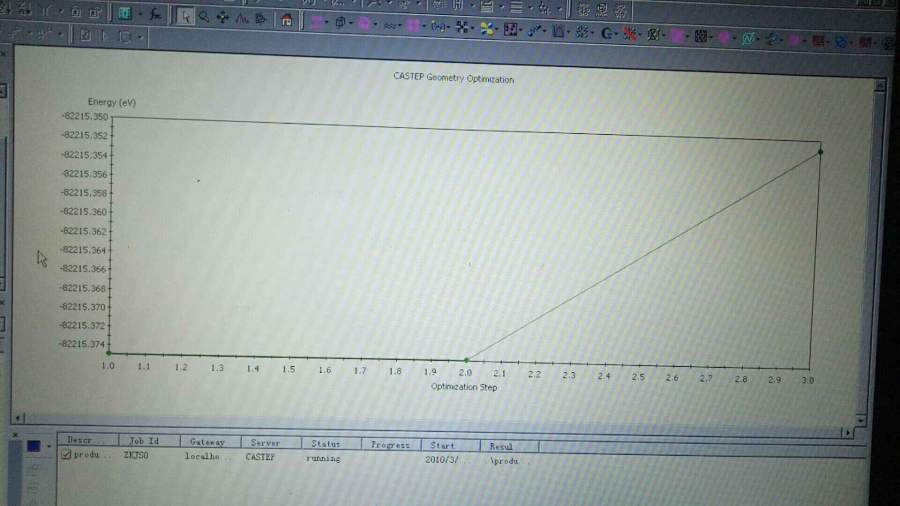The height and width of the screenshot is (506, 900).
Task: Select the running status cell
Action: pos(323,458)
